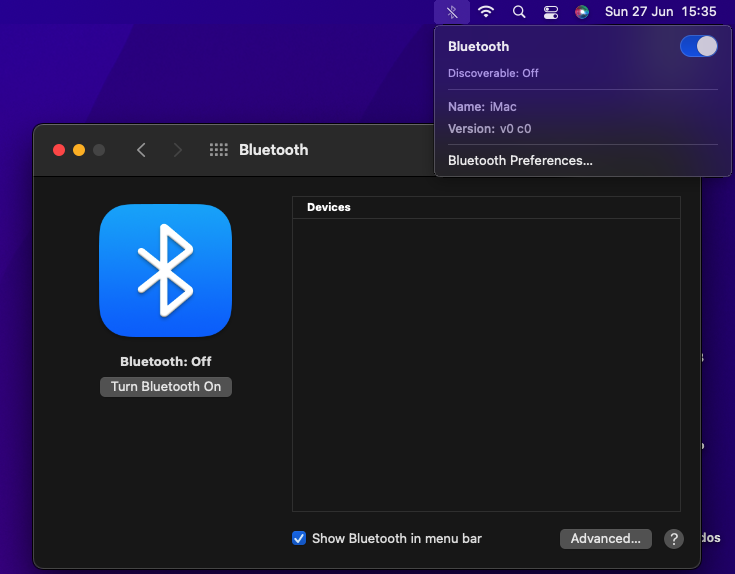
Task: Click Name: iMac entry in dropdown
Action: [482, 107]
